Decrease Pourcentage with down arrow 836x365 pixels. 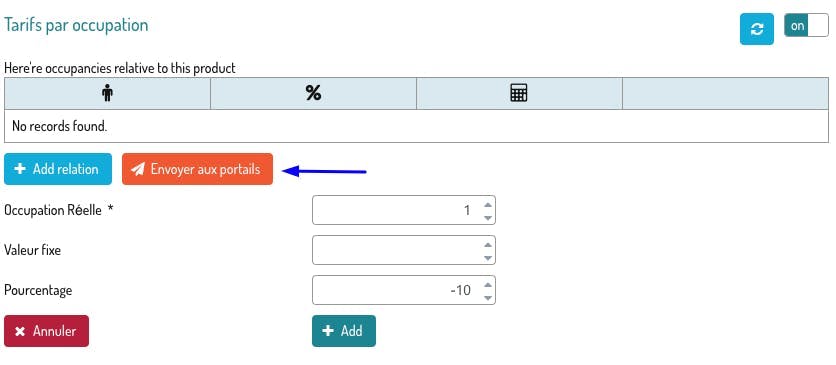pos(487,297)
